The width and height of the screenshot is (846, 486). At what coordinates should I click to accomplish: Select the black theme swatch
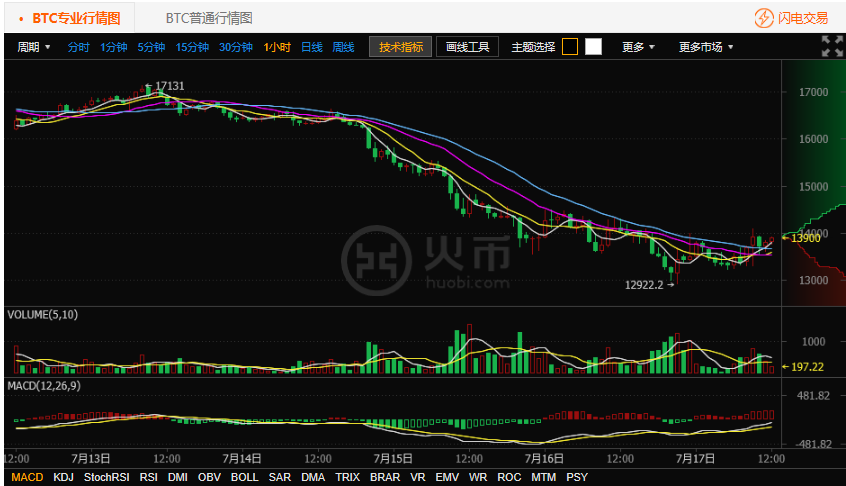click(x=570, y=47)
